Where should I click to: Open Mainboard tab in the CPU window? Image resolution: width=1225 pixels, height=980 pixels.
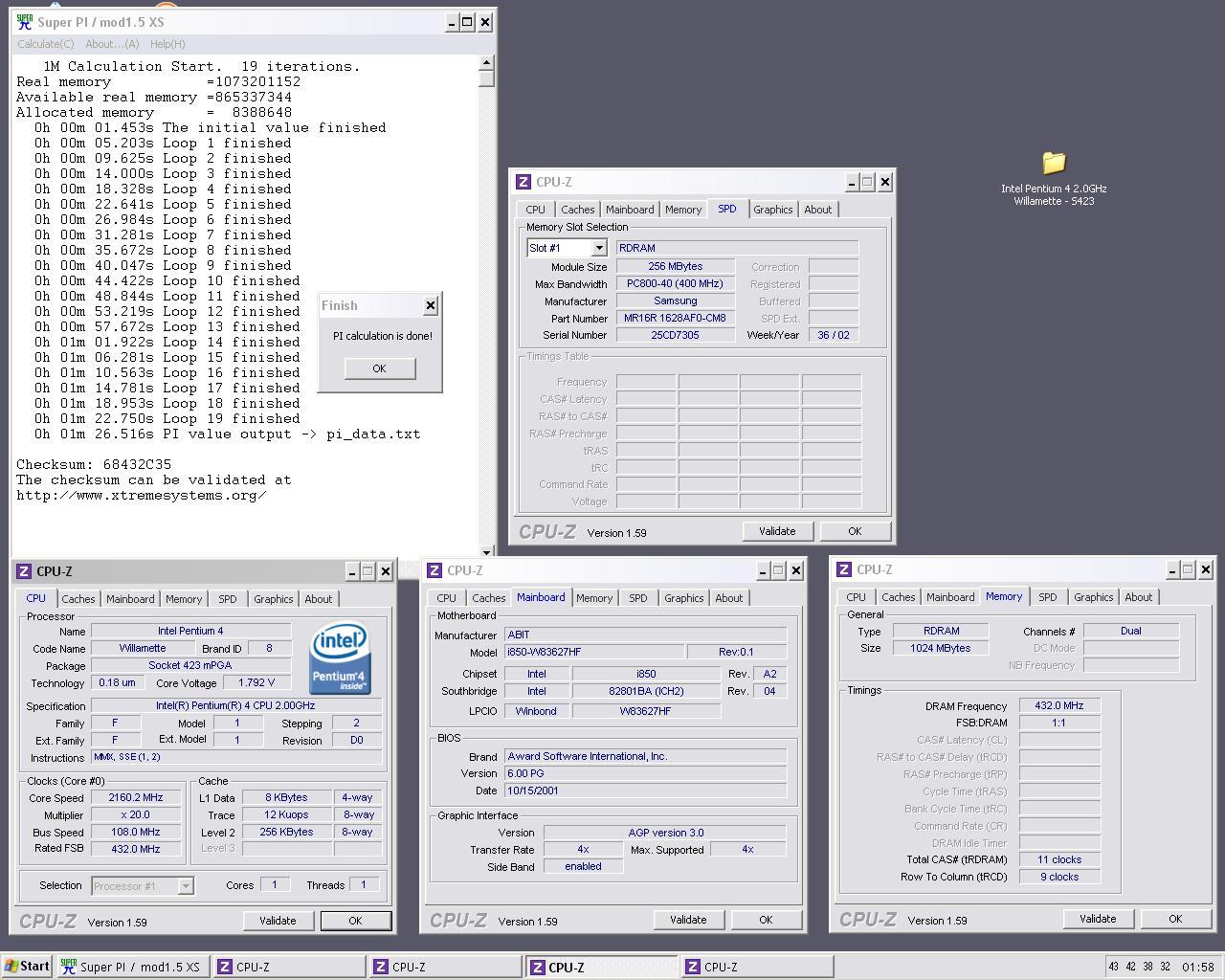coord(130,599)
